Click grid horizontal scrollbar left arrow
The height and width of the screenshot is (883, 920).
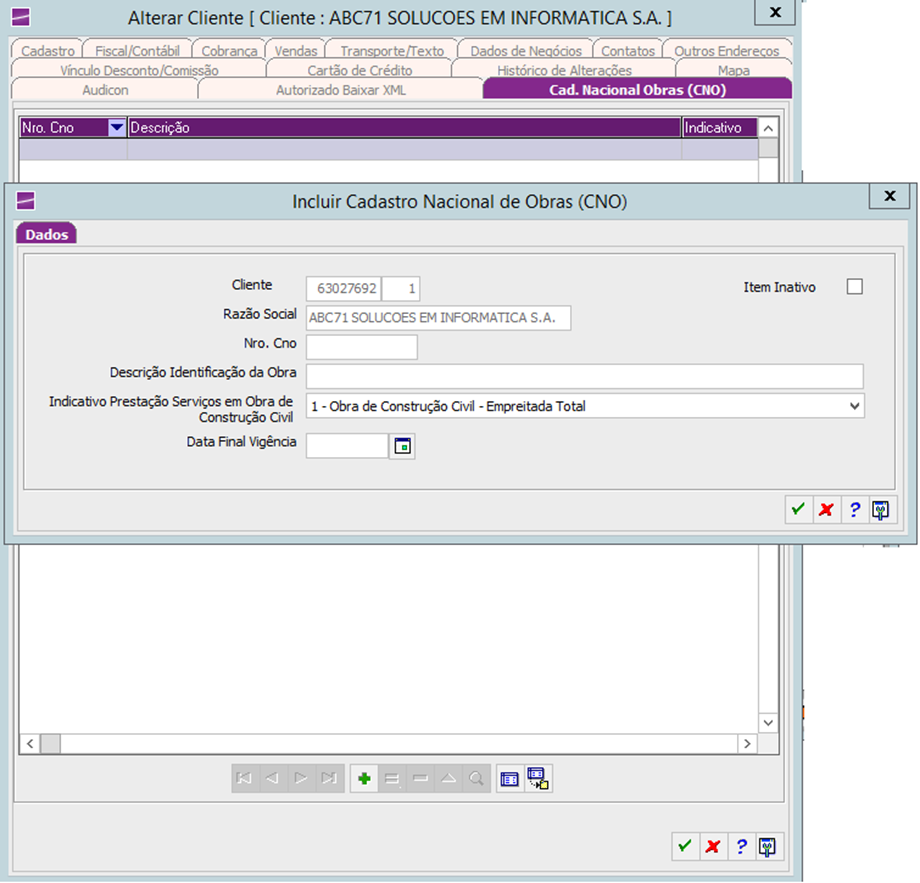point(30,743)
